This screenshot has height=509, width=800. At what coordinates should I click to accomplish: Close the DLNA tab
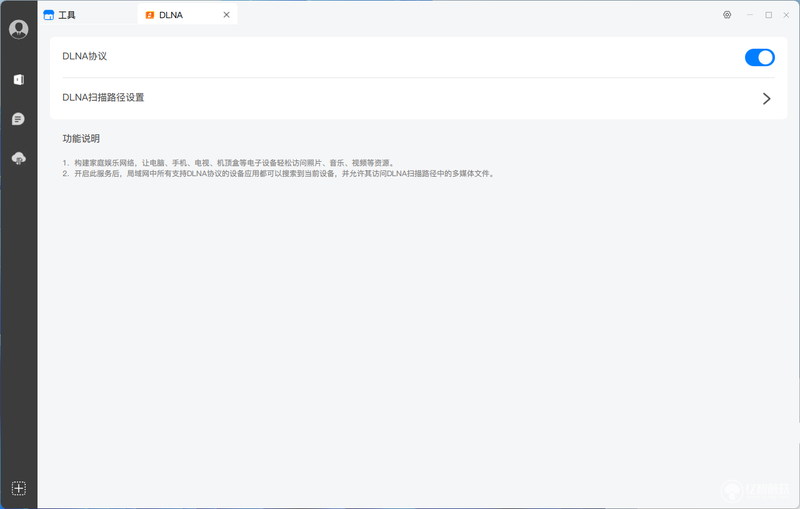(x=227, y=15)
